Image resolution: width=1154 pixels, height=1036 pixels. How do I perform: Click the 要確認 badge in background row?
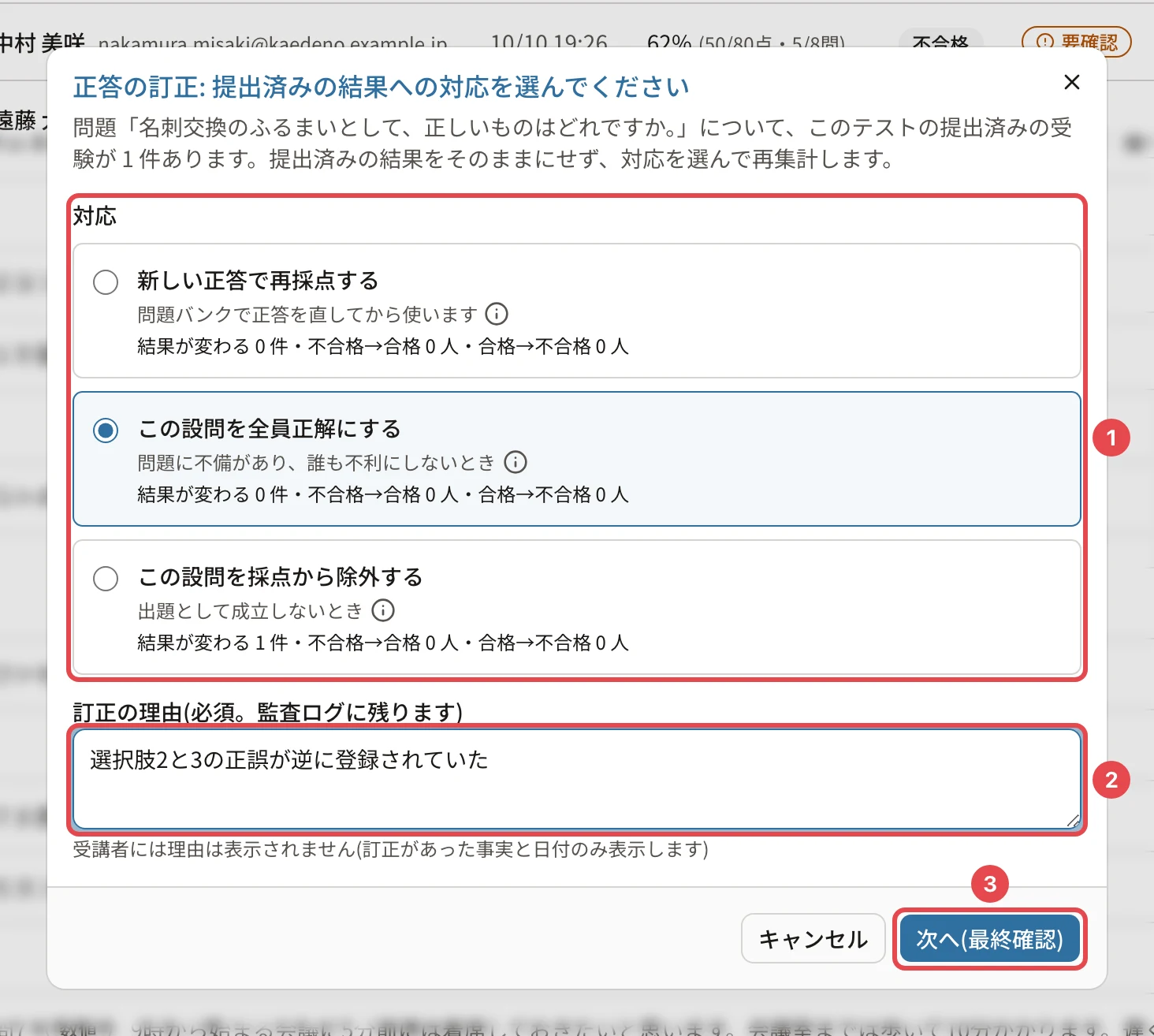point(1077,42)
